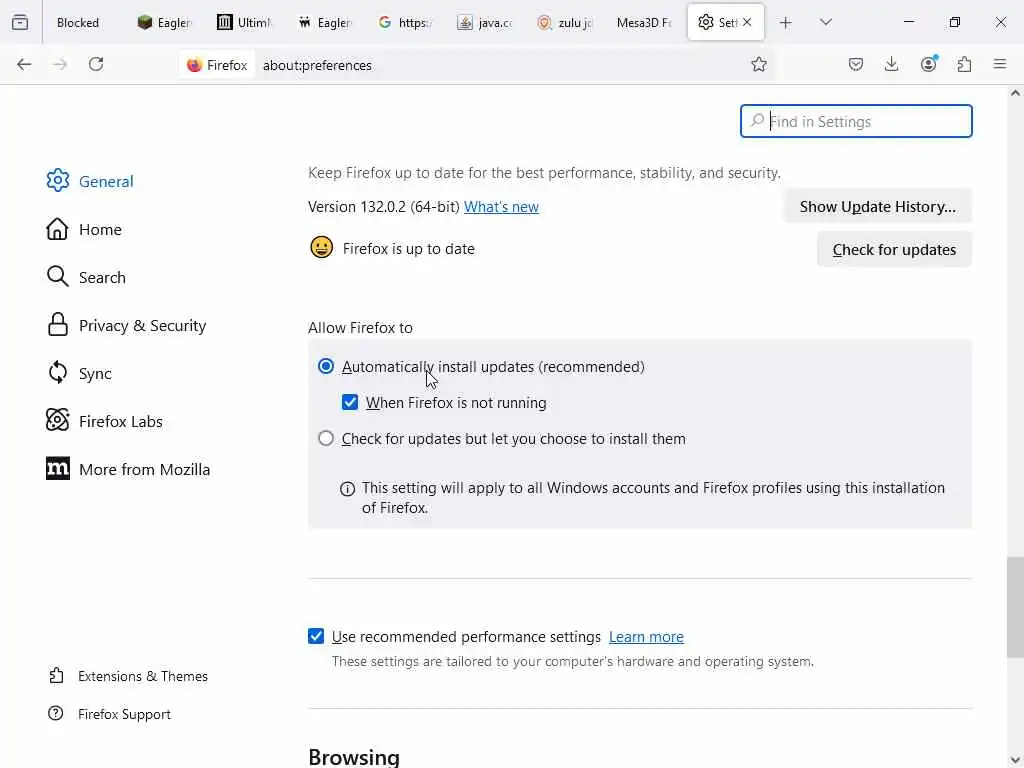Switch to the Mesa3D tab
This screenshot has height=768, width=1024.
pyautogui.click(x=643, y=22)
